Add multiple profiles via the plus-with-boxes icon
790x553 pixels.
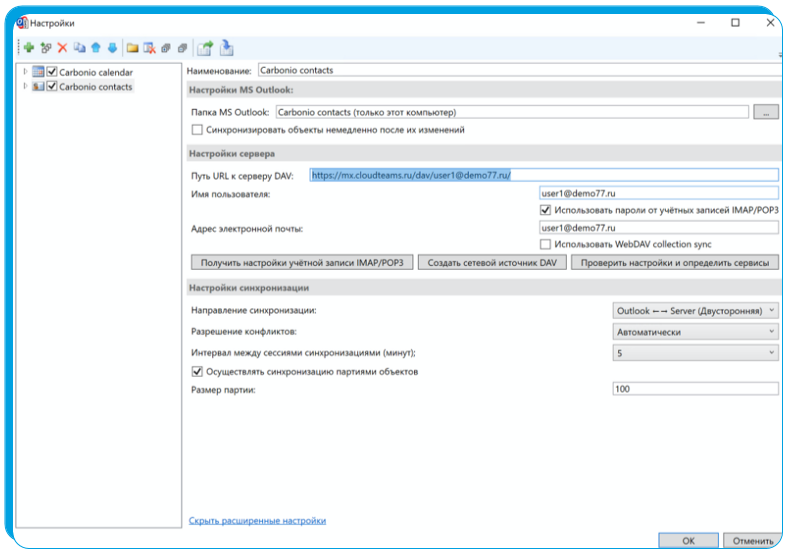click(46, 48)
